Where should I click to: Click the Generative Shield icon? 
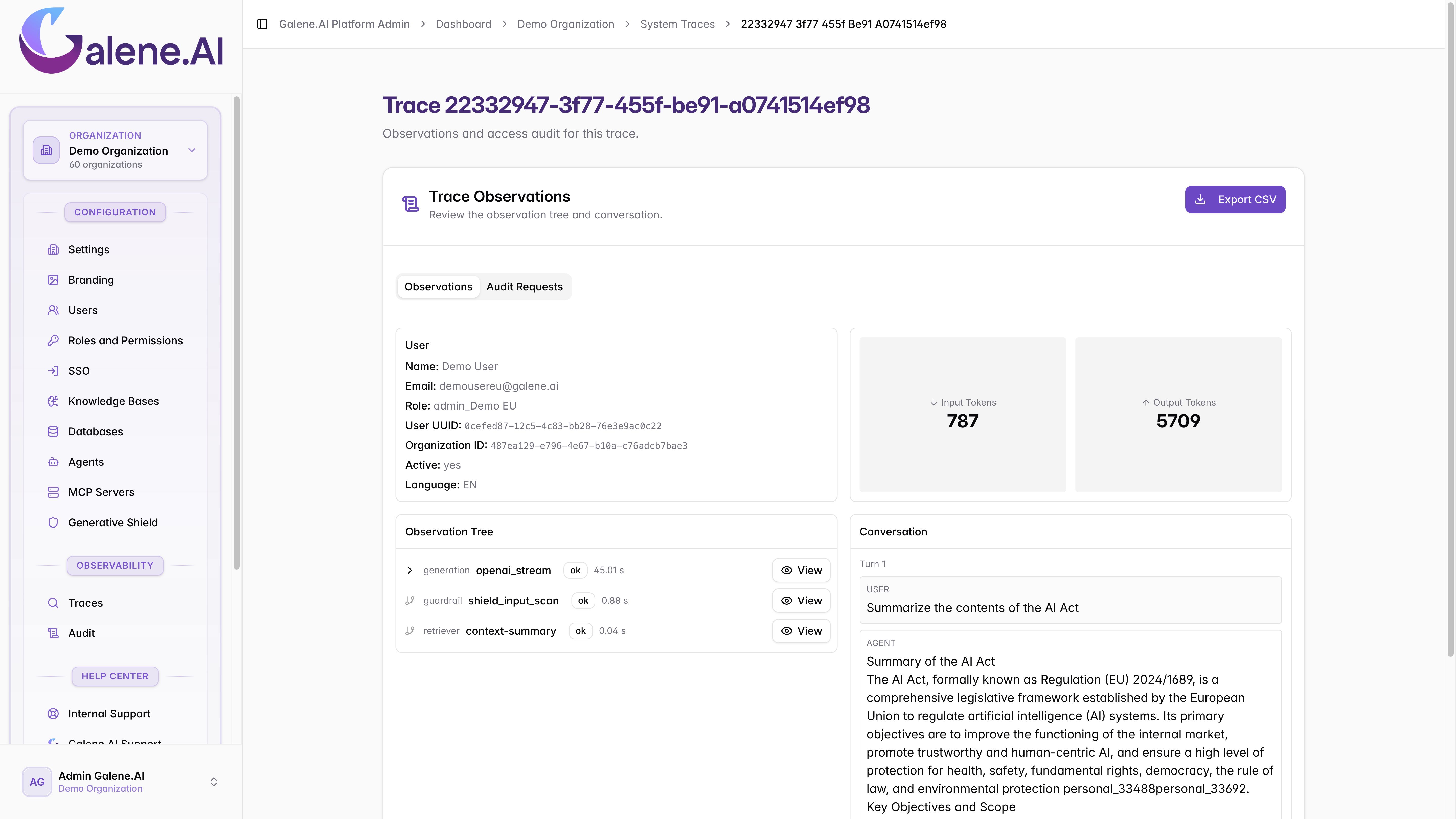(53, 522)
